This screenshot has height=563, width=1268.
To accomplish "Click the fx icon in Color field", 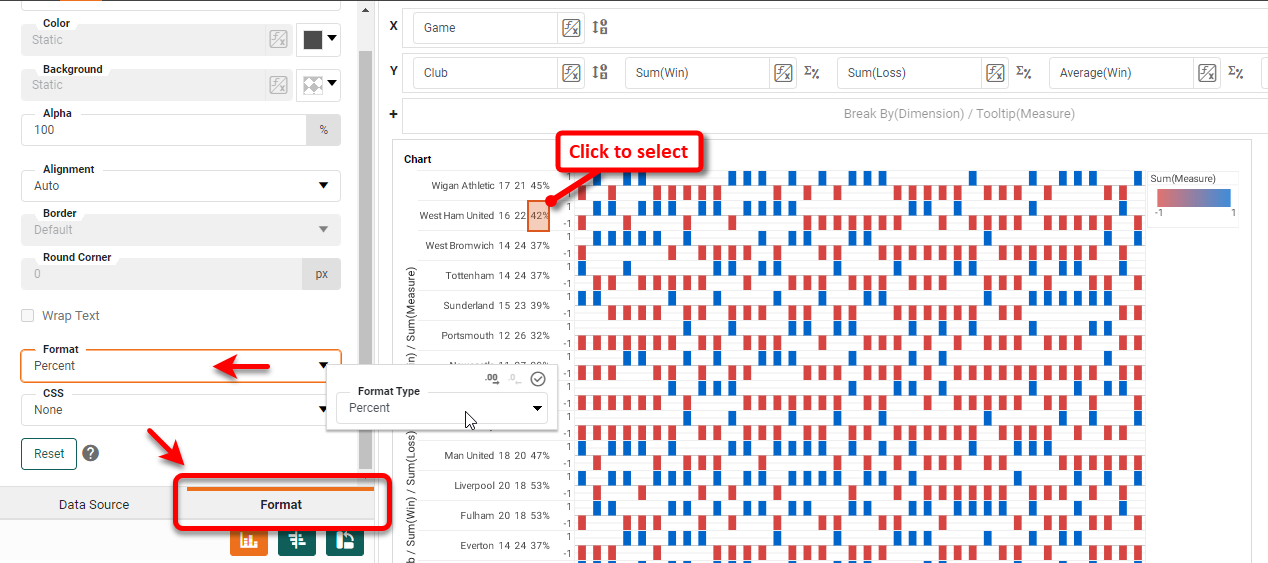I will [x=280, y=40].
